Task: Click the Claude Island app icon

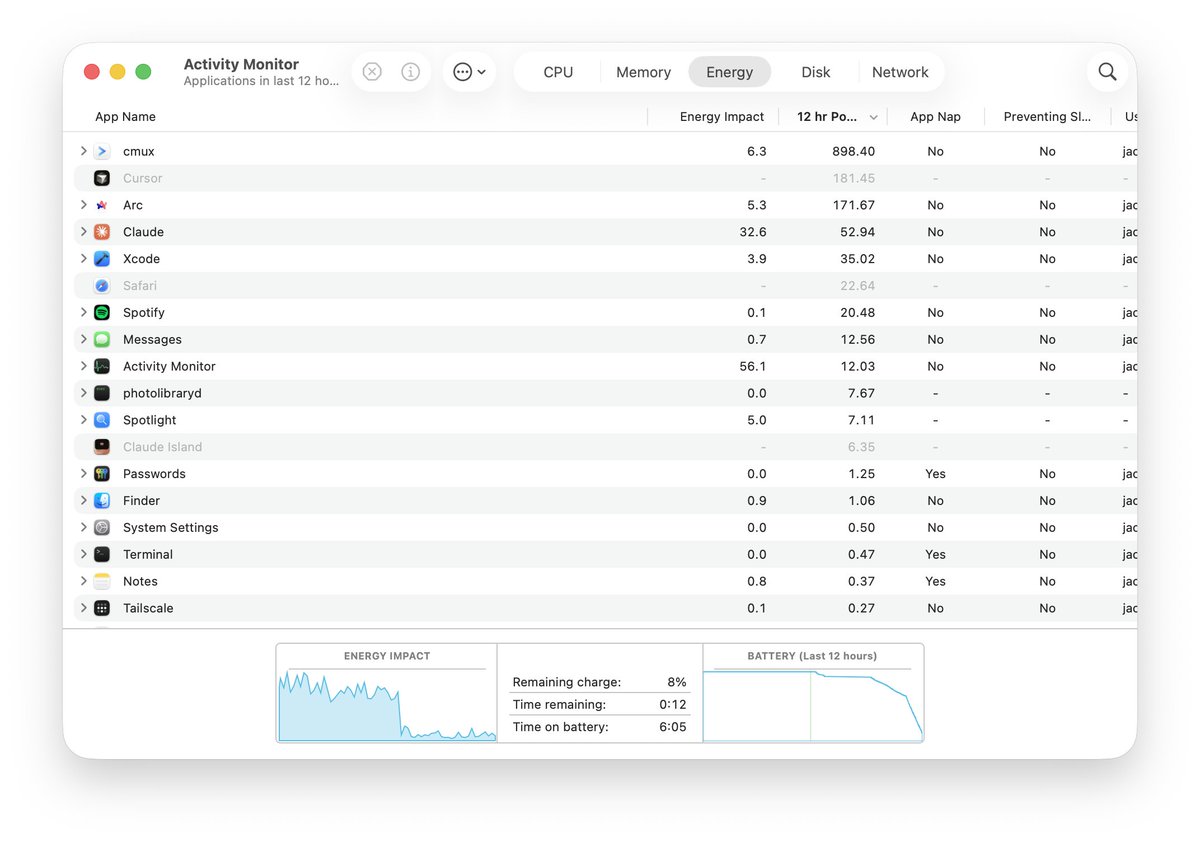Action: point(102,447)
